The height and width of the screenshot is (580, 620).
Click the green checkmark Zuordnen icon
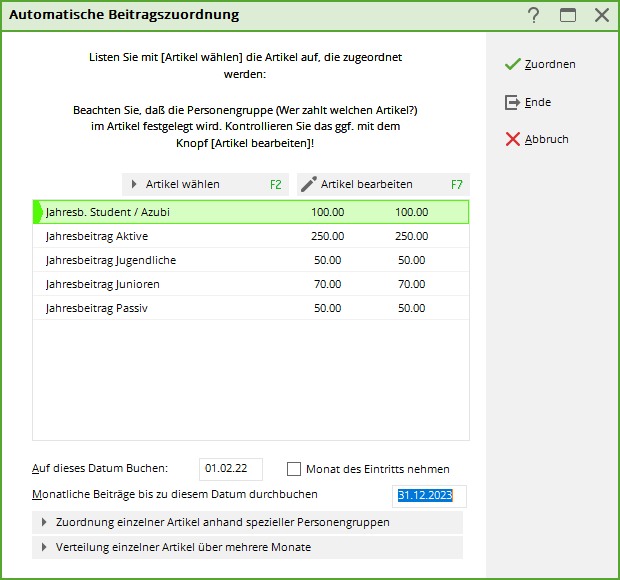coord(512,64)
